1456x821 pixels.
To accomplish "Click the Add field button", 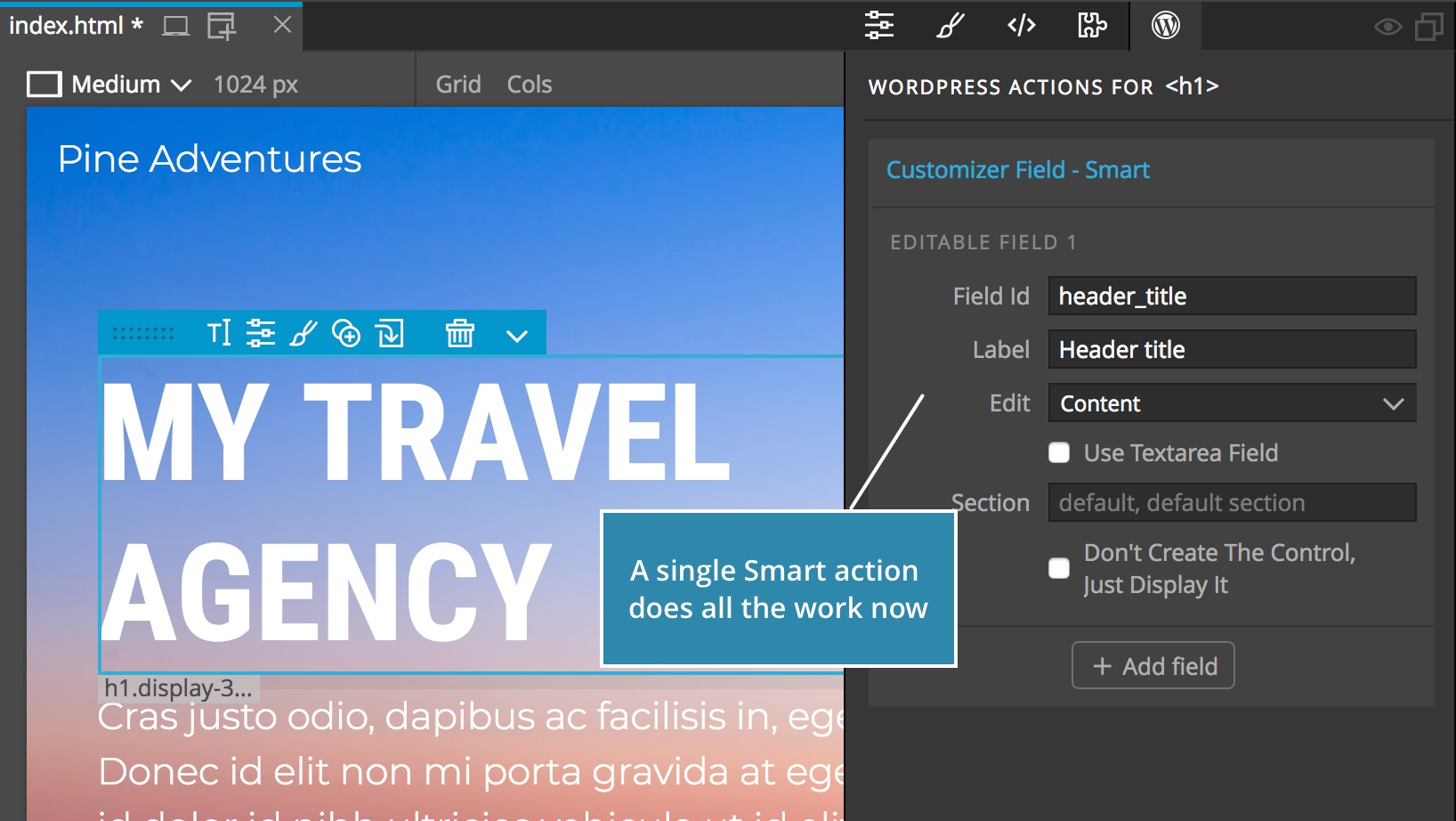I will (1153, 665).
